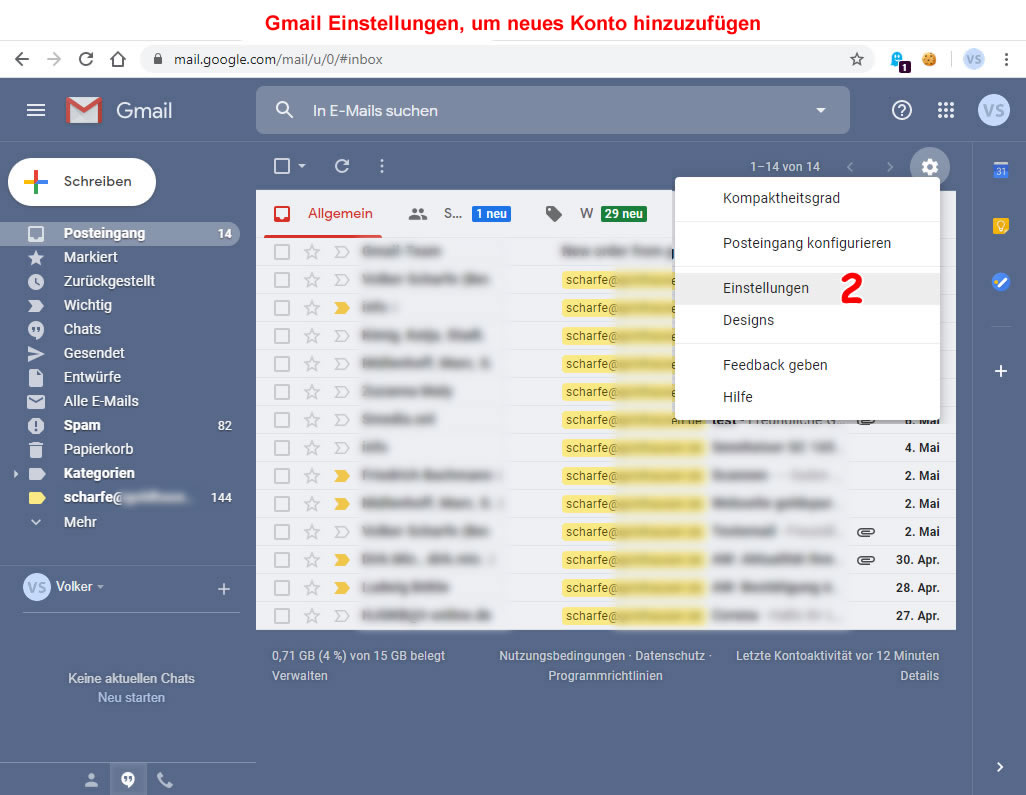This screenshot has width=1026, height=795.
Task: Open Google Keep in the side panel
Action: coord(1000,226)
